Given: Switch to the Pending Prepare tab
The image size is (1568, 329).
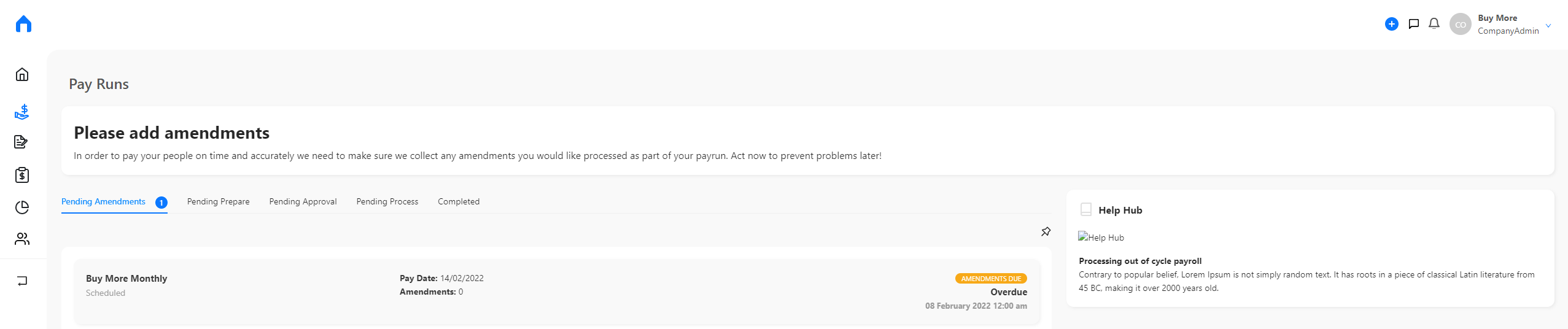Looking at the screenshot, I should click(x=218, y=201).
